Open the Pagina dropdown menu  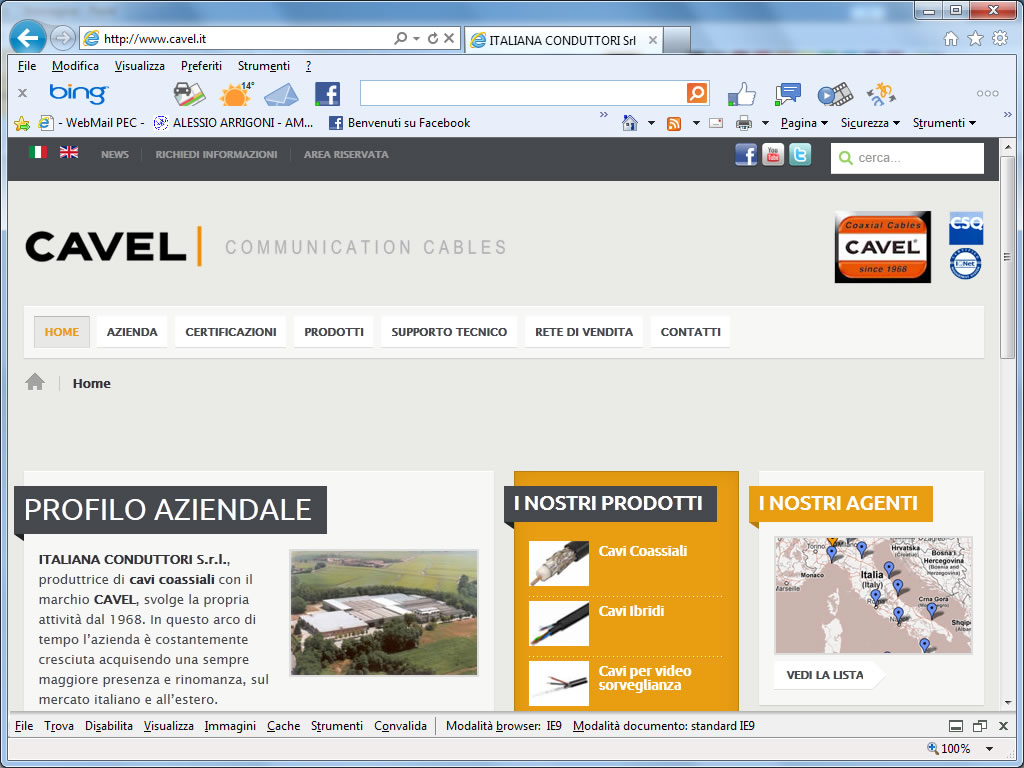click(804, 123)
